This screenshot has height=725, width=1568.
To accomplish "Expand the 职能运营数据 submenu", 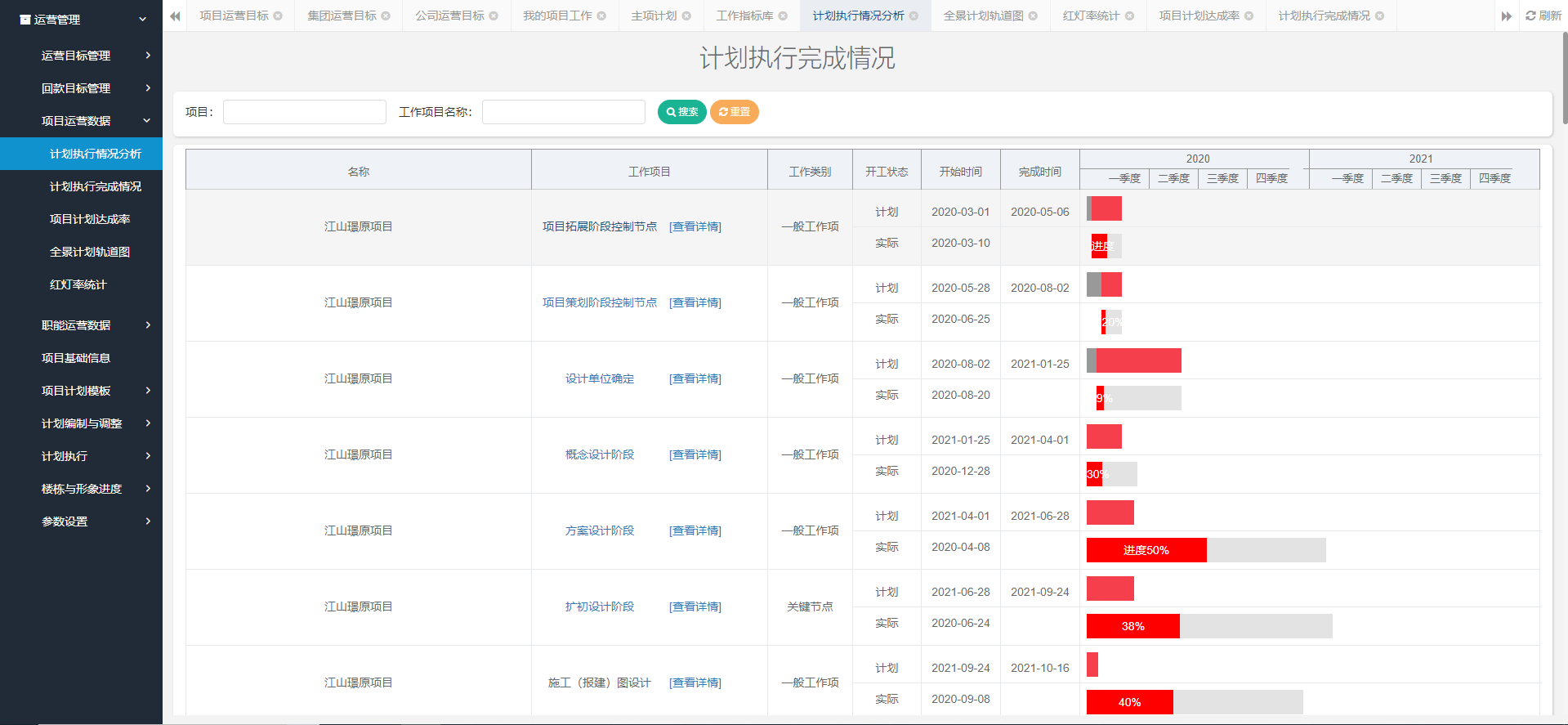I will point(147,325).
